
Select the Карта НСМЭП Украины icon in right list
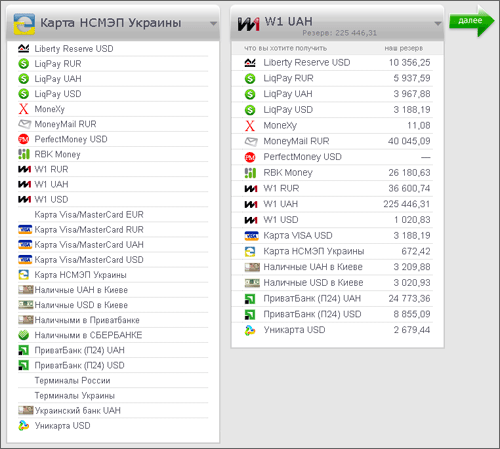pos(250,251)
